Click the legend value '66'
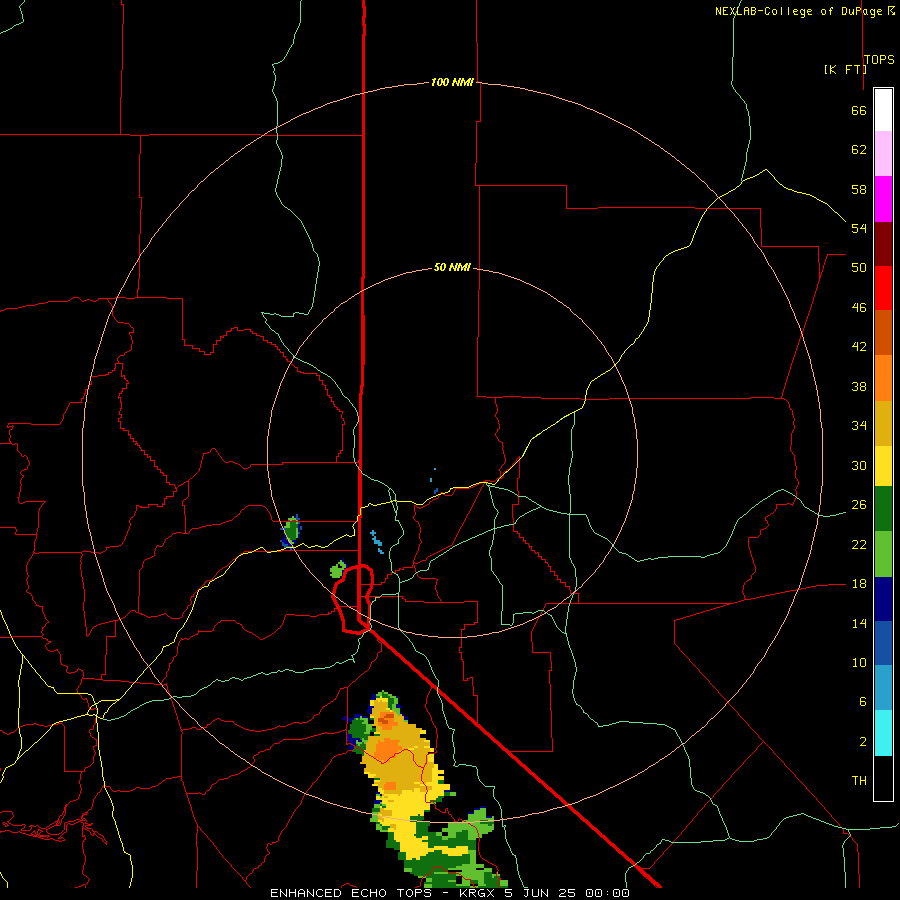The height and width of the screenshot is (900, 900). tap(859, 110)
